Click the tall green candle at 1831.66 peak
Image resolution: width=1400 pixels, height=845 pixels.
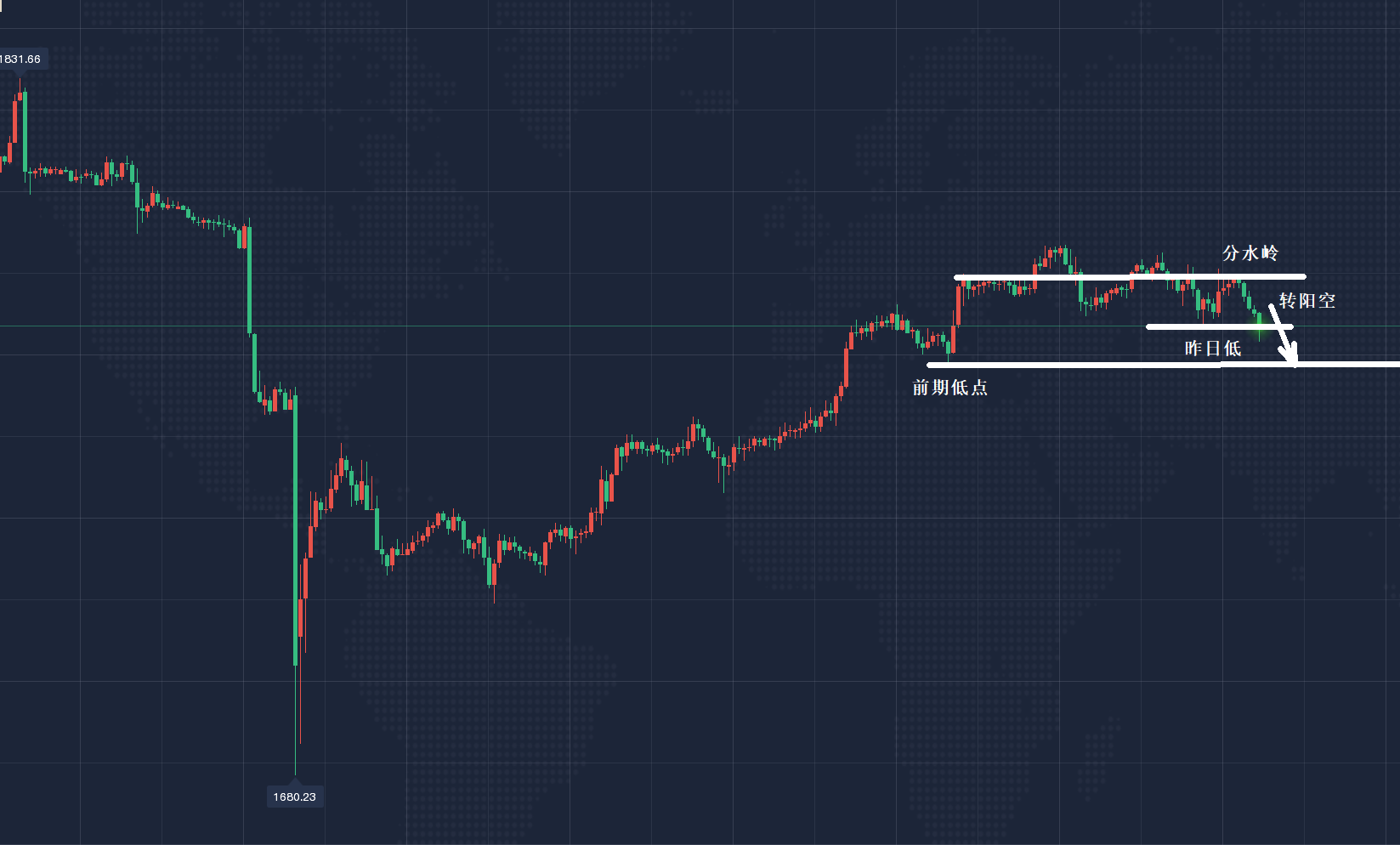click(25, 128)
